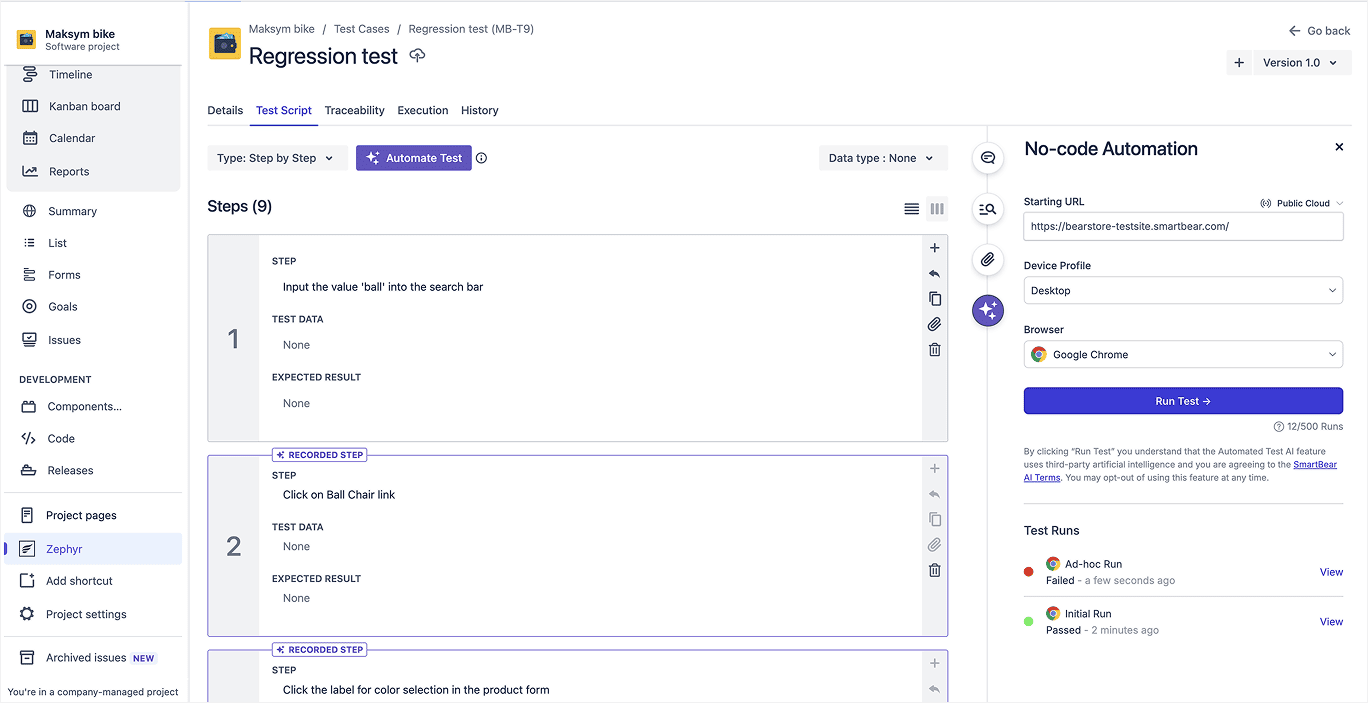This screenshot has height=703, width=1368.
Task: Click the reply arrow icon on step 1
Action: coord(934,273)
